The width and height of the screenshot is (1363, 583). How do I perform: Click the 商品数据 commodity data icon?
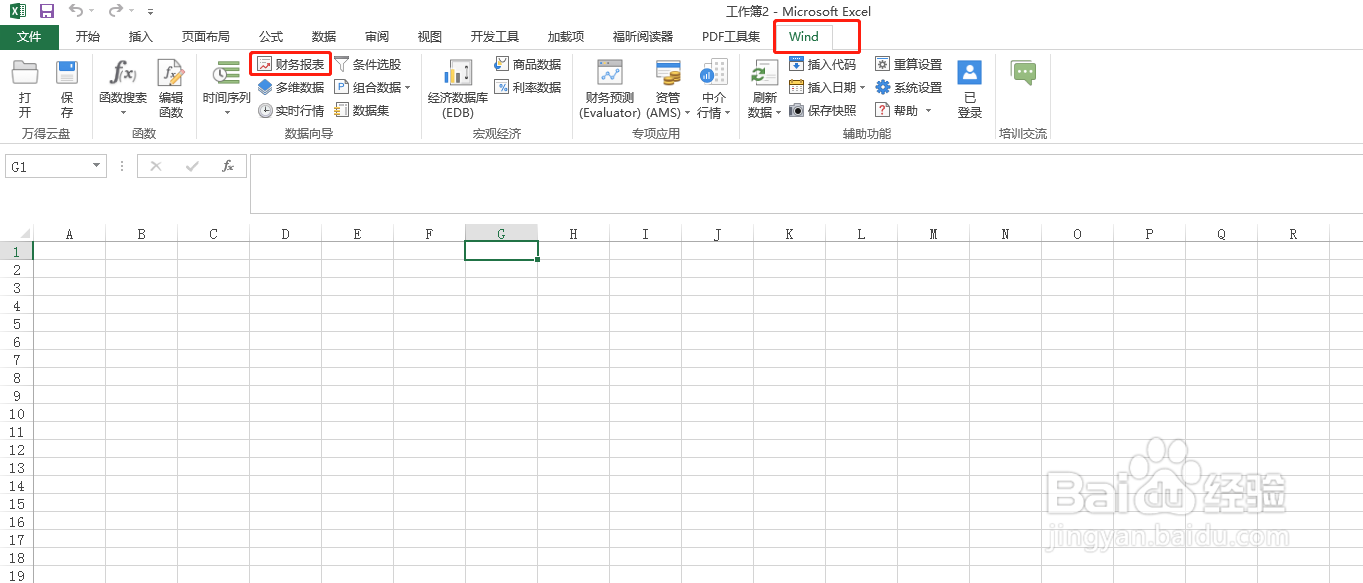[x=527, y=63]
